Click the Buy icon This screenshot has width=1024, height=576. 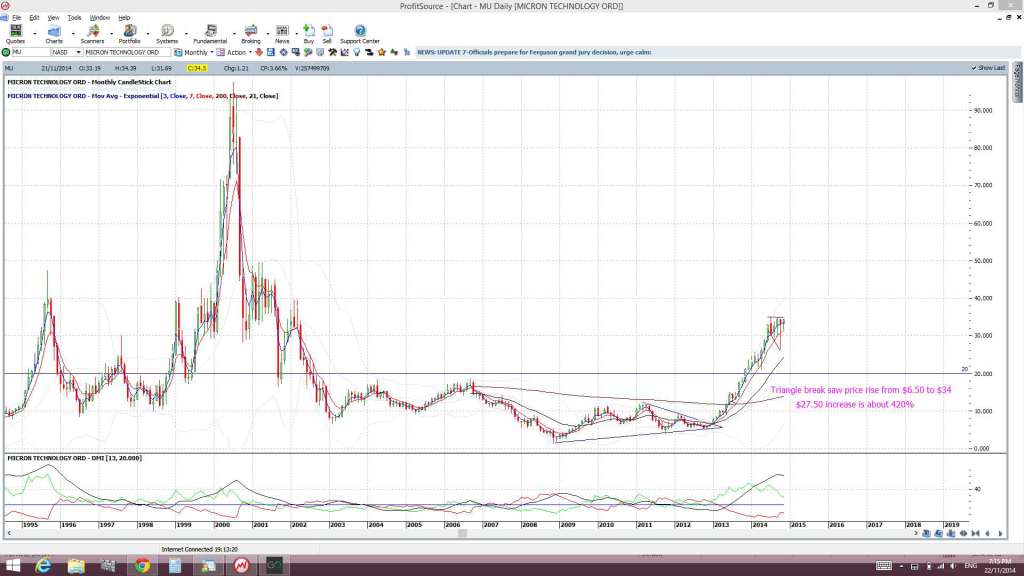(x=309, y=34)
